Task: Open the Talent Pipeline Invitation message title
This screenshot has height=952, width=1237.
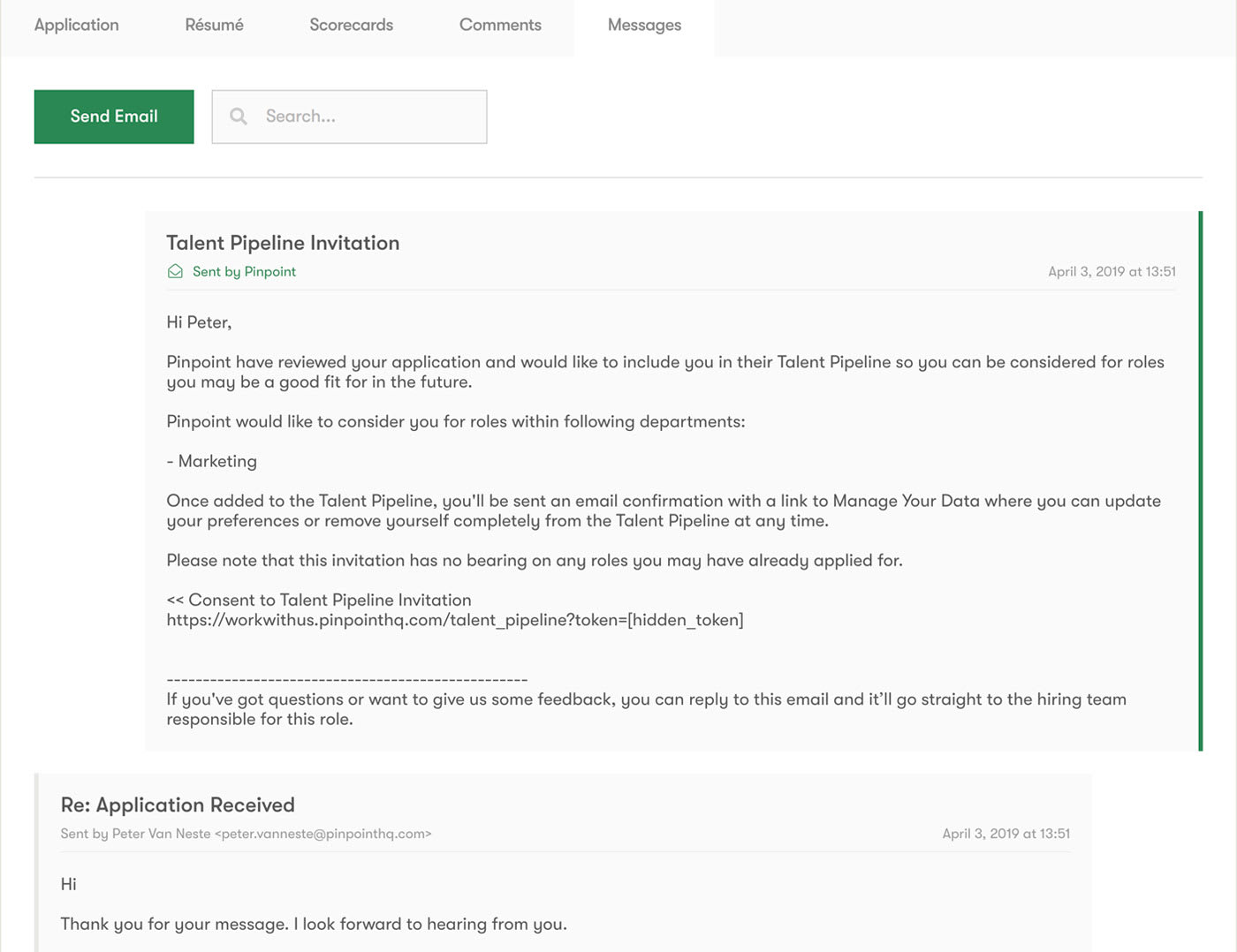Action: 283,243
